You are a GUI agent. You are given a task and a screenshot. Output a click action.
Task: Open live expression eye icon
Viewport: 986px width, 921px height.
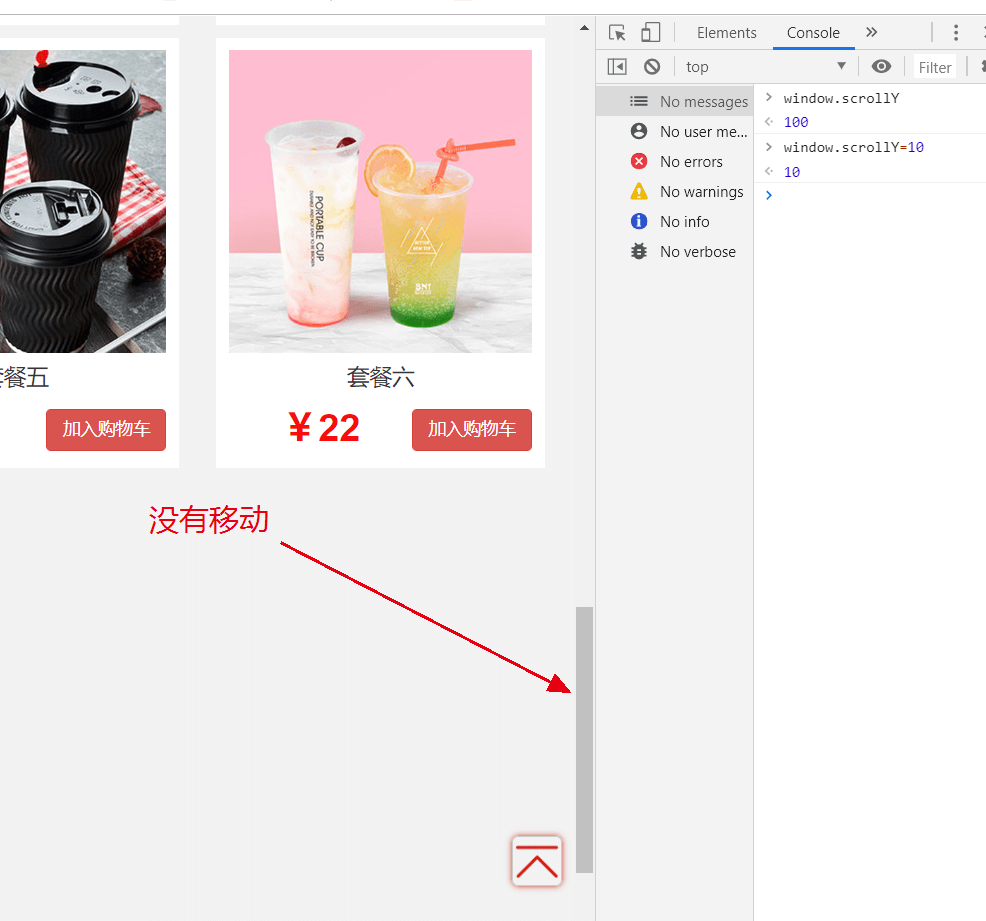point(881,67)
